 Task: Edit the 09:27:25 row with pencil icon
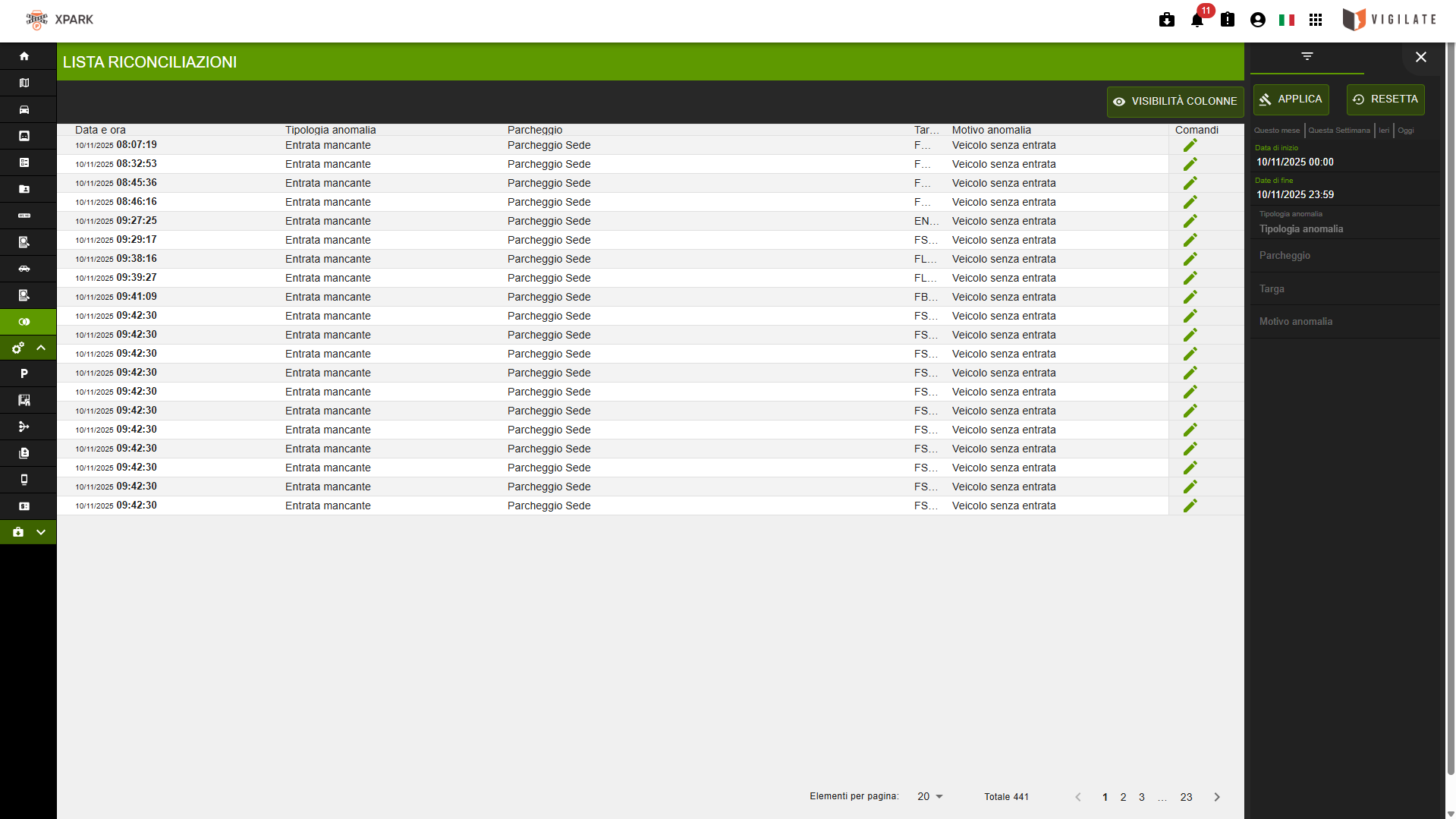(x=1190, y=221)
